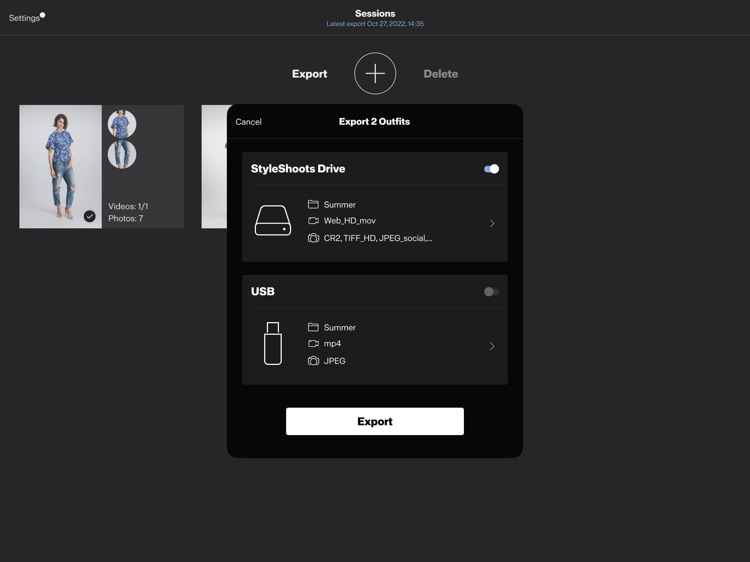The image size is (750, 562).
Task: Click the USB heading
Action: 263,292
